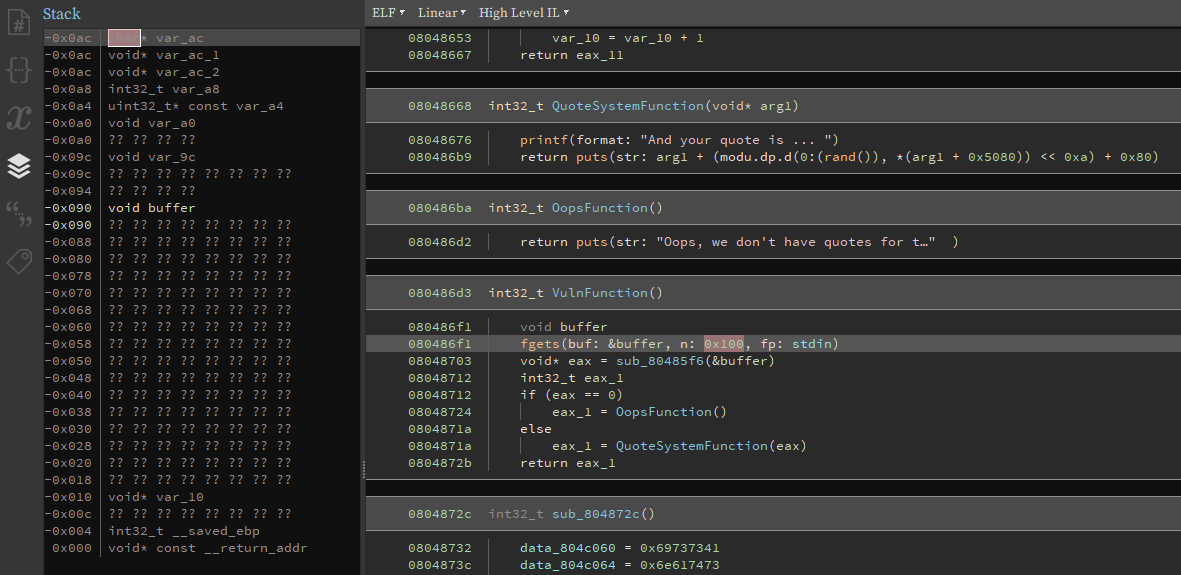Image resolution: width=1181 pixels, height=575 pixels.
Task: Open the Strings sidebar panel
Action: coord(19,213)
